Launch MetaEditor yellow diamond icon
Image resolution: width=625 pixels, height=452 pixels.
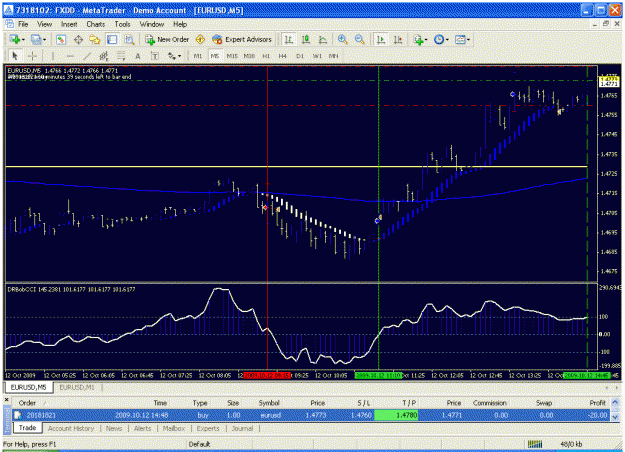click(200, 39)
